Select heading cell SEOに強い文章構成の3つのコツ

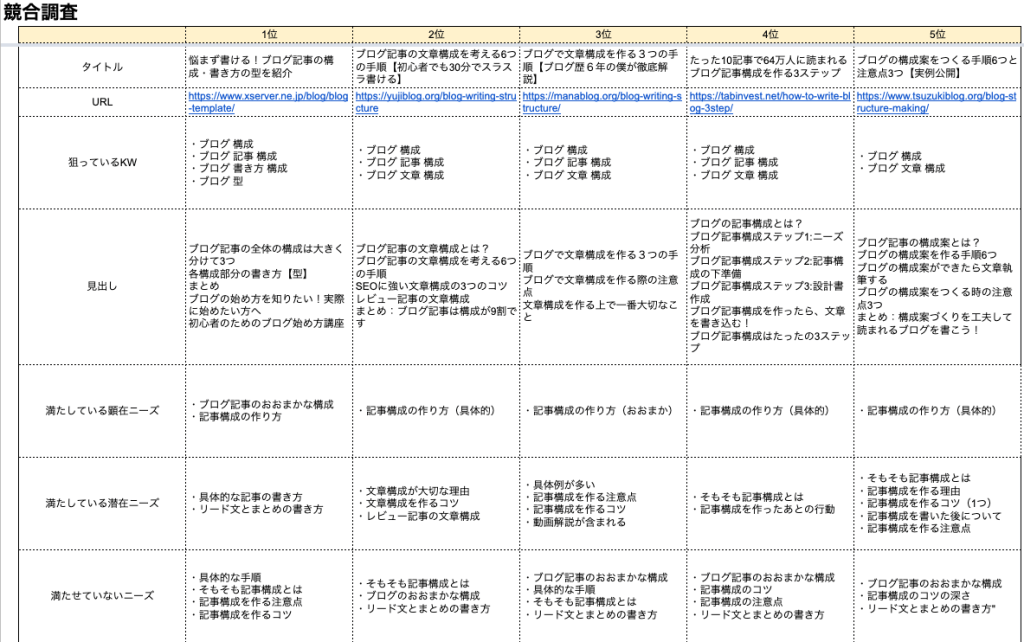tap(436, 286)
